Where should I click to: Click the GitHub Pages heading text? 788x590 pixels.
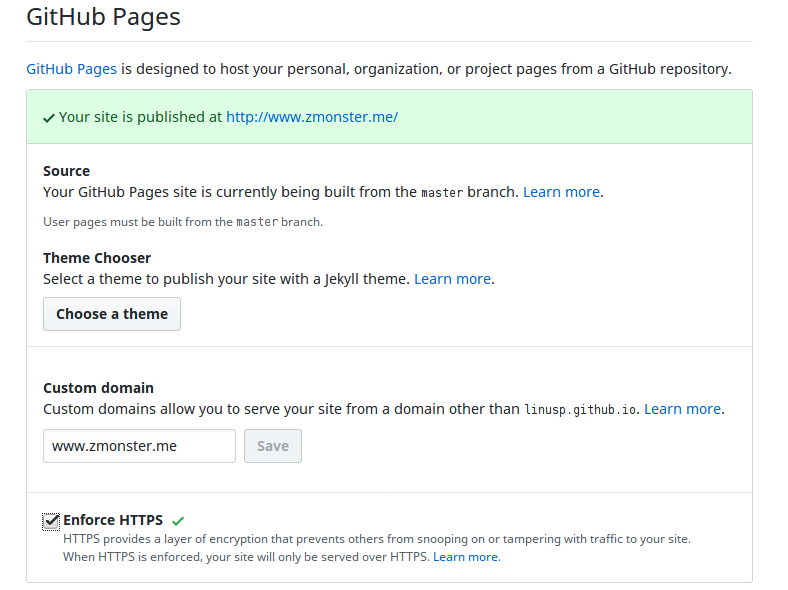pyautogui.click(x=103, y=17)
